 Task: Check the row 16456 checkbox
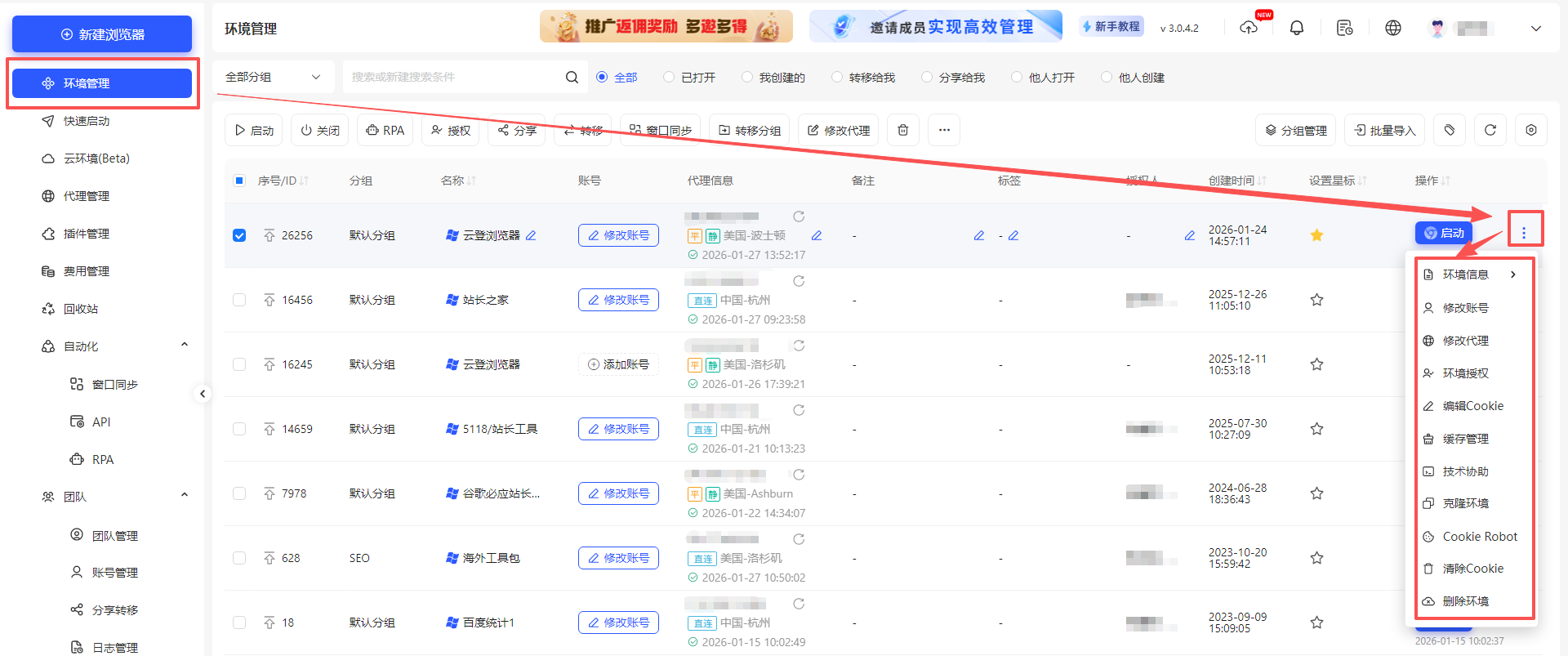click(239, 300)
